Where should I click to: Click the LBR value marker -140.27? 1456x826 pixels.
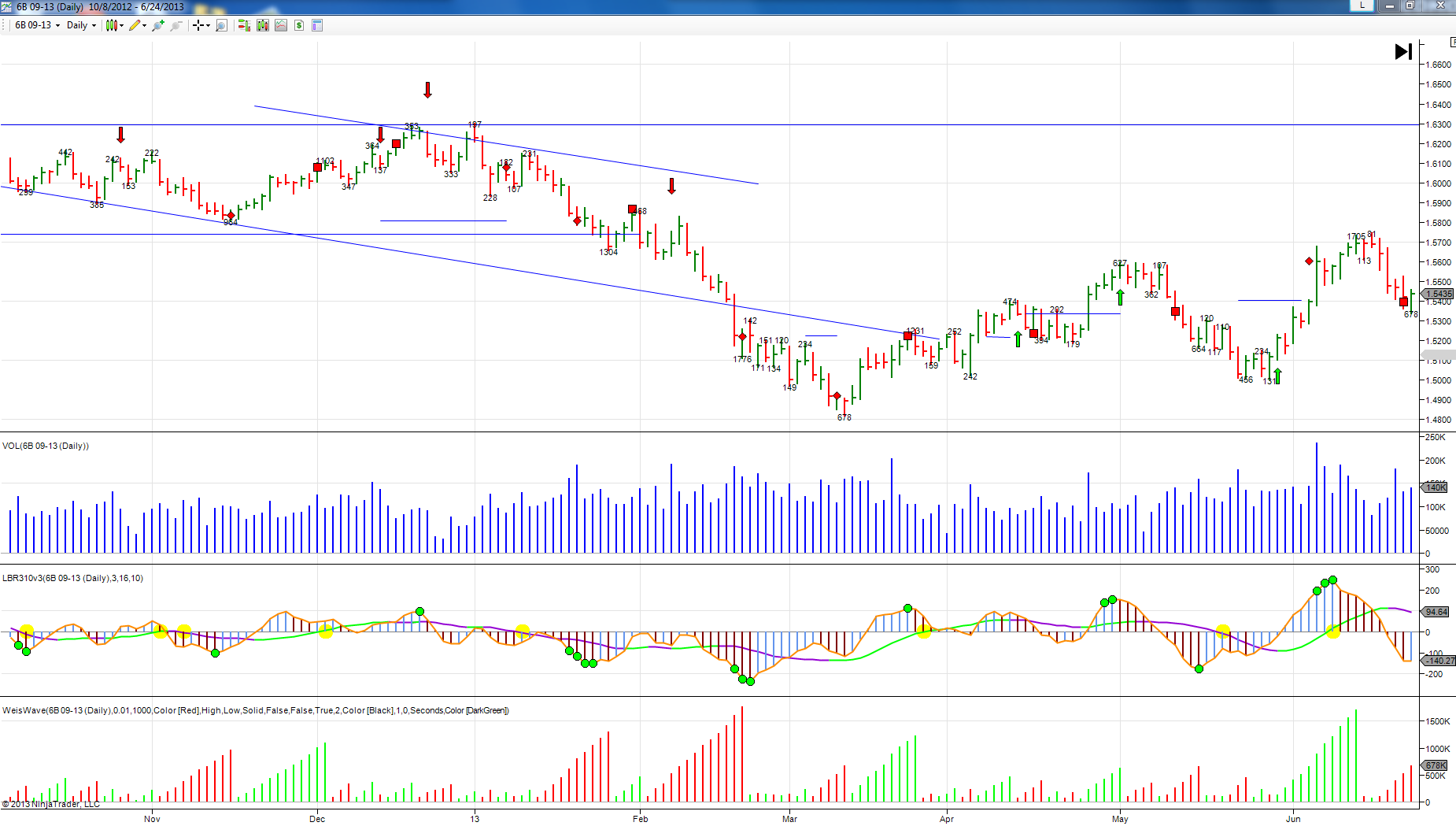coord(1439,661)
